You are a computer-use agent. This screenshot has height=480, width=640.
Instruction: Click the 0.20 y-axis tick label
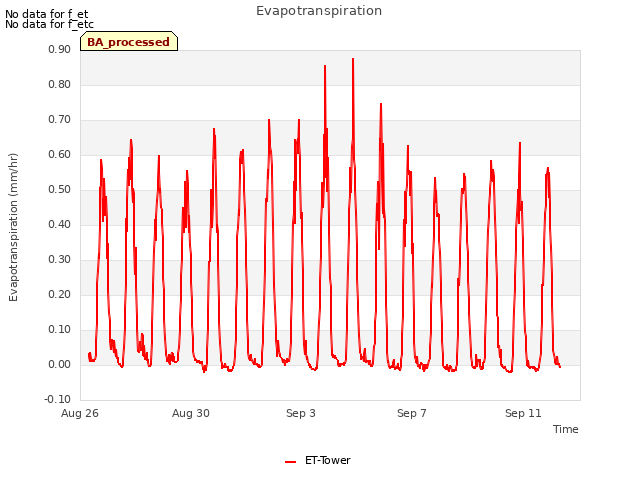pyautogui.click(x=59, y=295)
